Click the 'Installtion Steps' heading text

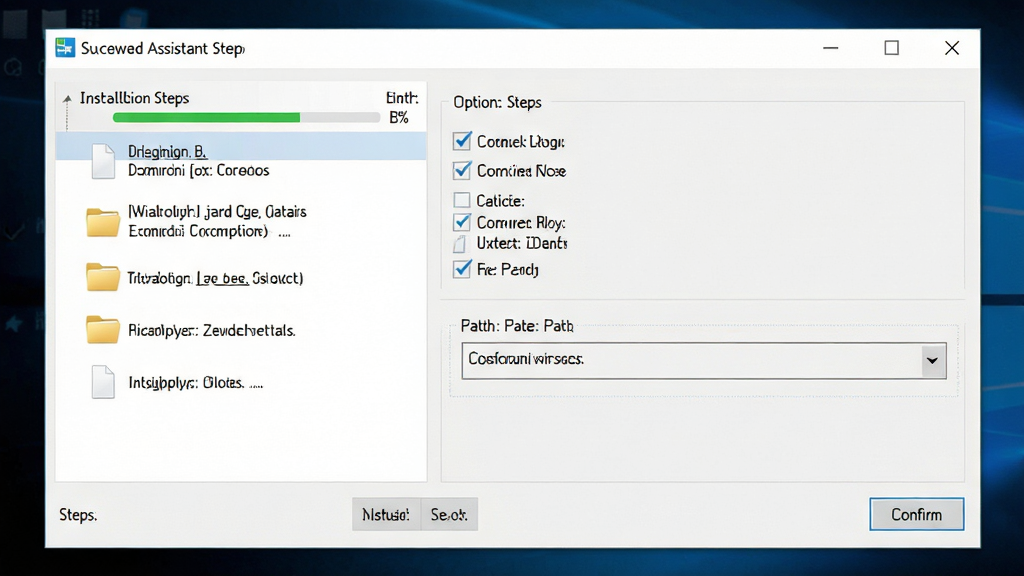coord(135,98)
